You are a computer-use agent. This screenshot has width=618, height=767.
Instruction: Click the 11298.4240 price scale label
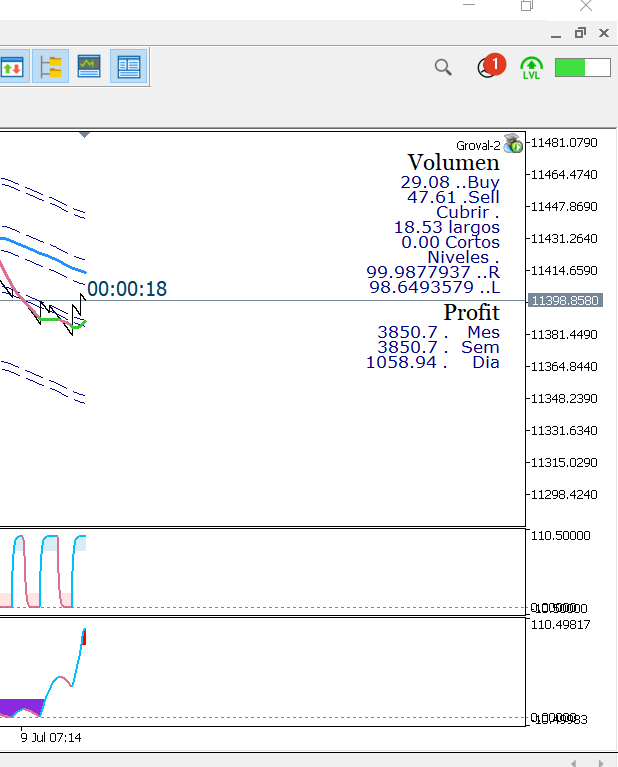(x=564, y=495)
